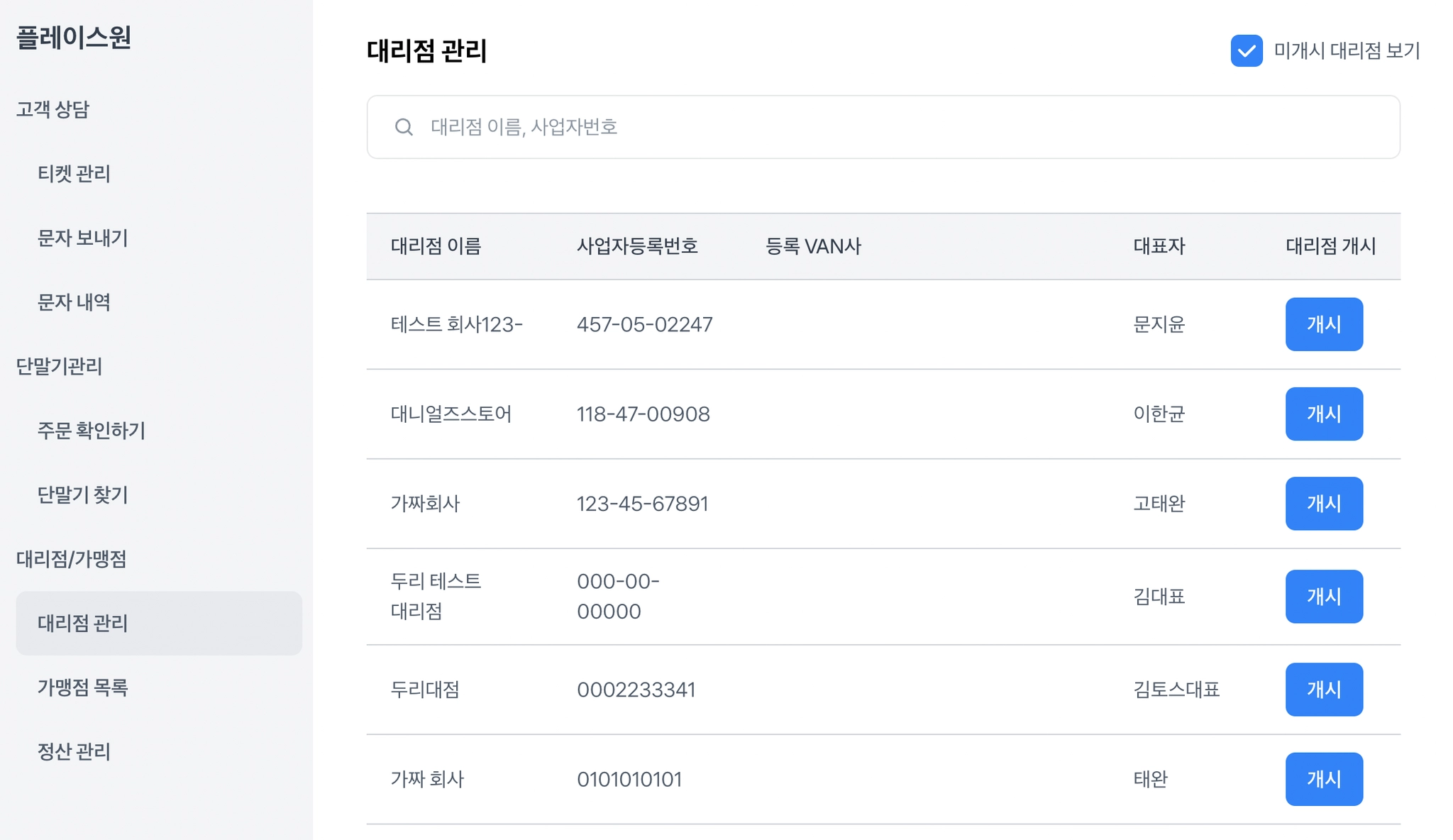Navigate to 가맹점 목록

click(82, 687)
